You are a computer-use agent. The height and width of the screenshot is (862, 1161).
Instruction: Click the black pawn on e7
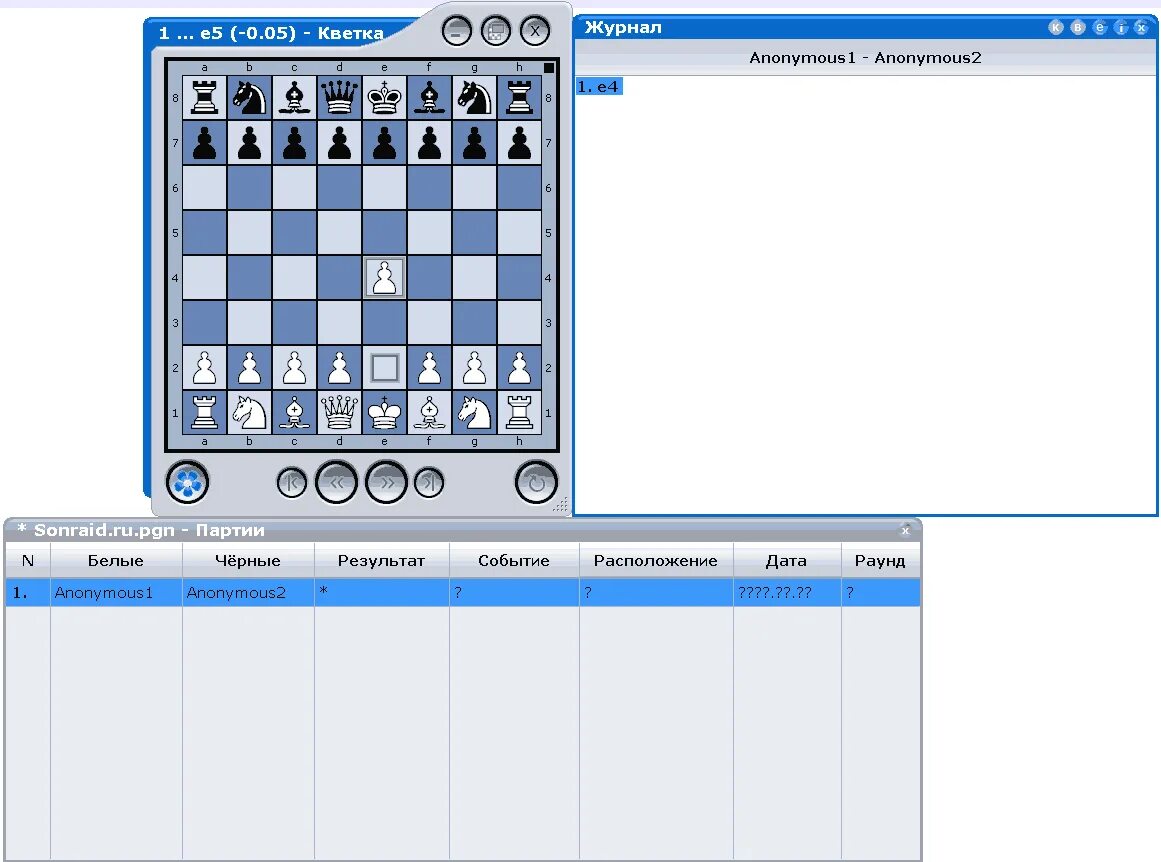384,143
